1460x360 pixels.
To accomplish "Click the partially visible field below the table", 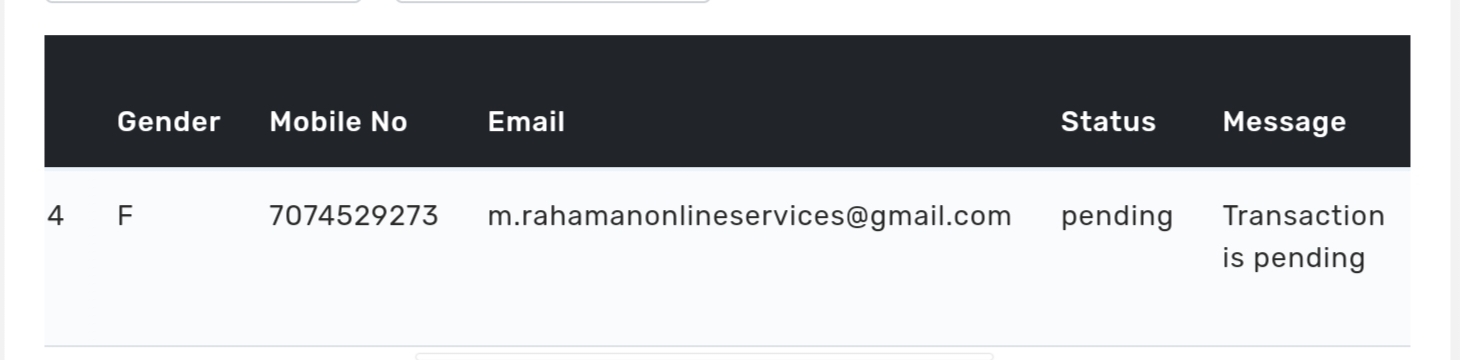I will click(704, 356).
